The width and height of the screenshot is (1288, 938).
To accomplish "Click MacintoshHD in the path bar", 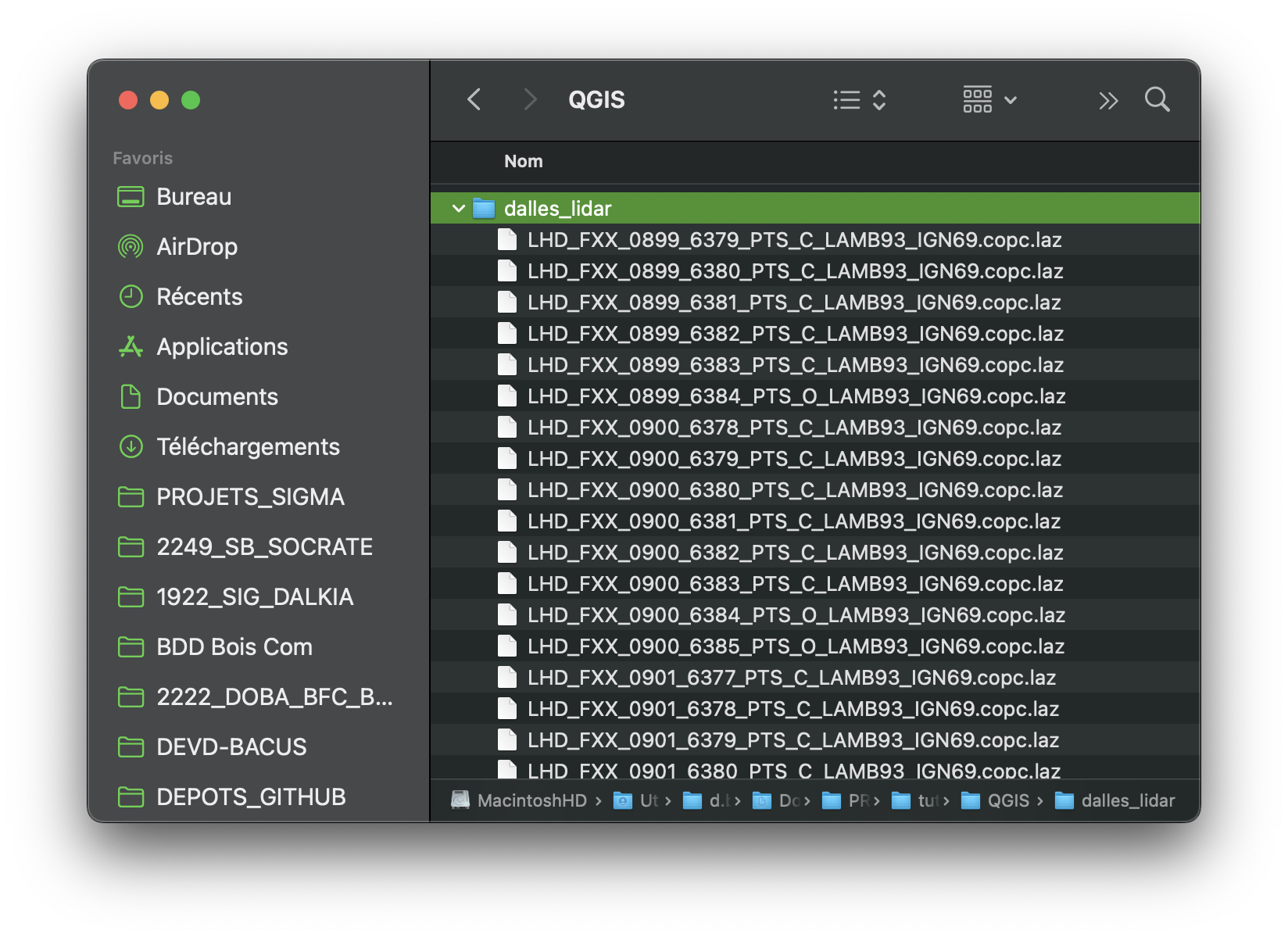I will point(519,800).
